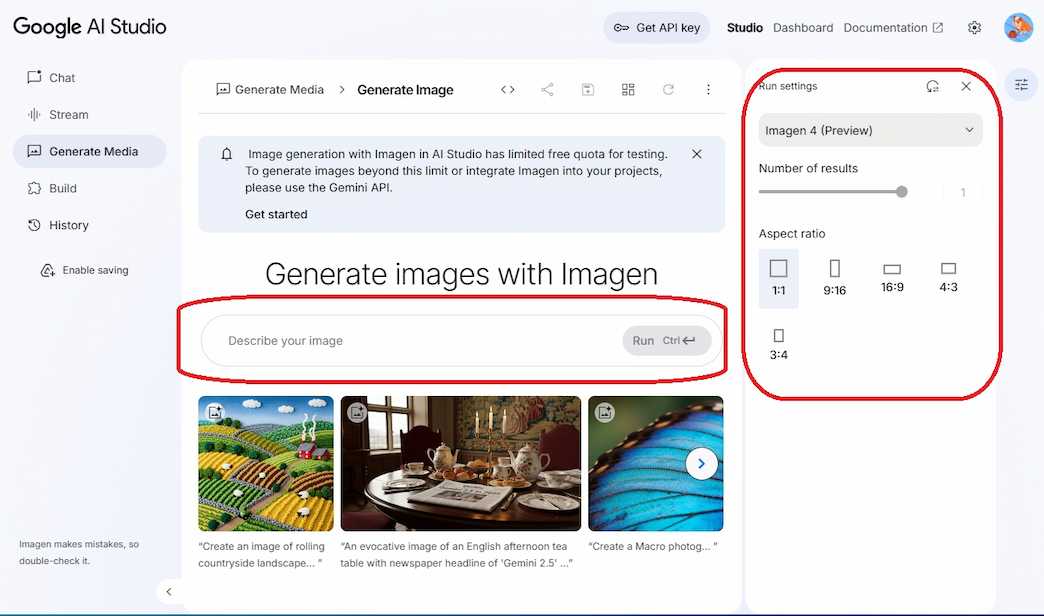Reset the Run settings to defaults
The height and width of the screenshot is (616, 1044).
point(932,86)
